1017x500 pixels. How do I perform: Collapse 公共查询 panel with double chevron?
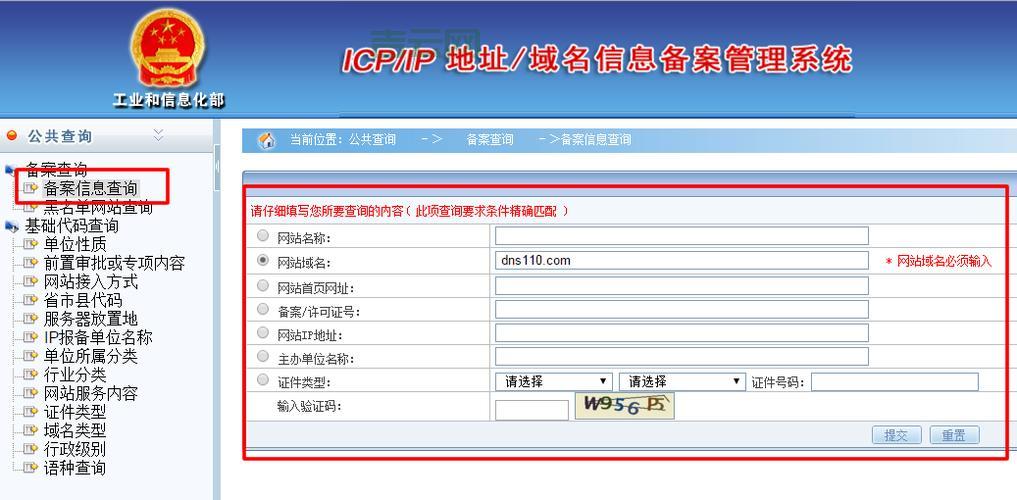[158, 135]
